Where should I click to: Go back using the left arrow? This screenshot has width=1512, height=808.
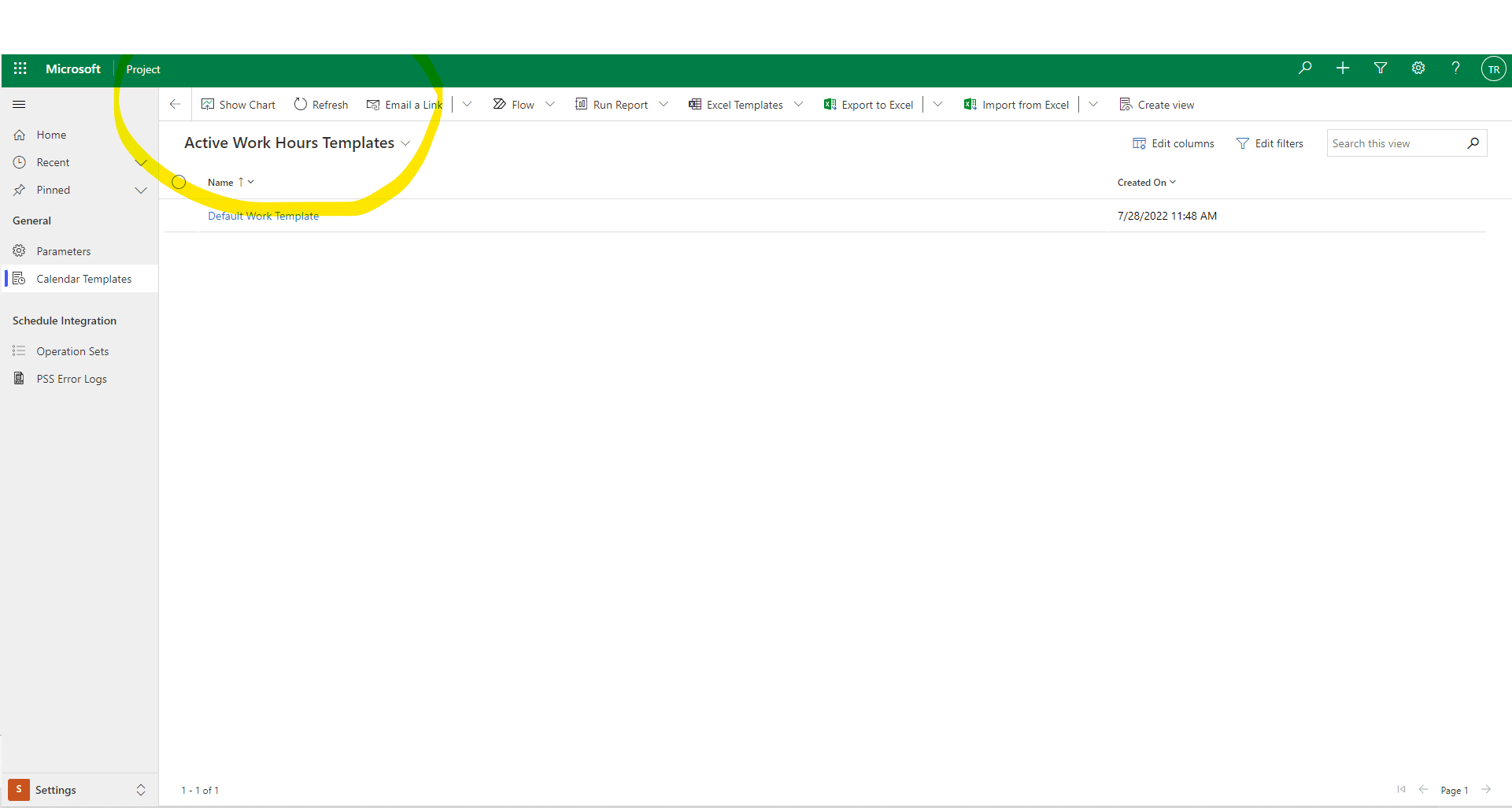click(176, 104)
